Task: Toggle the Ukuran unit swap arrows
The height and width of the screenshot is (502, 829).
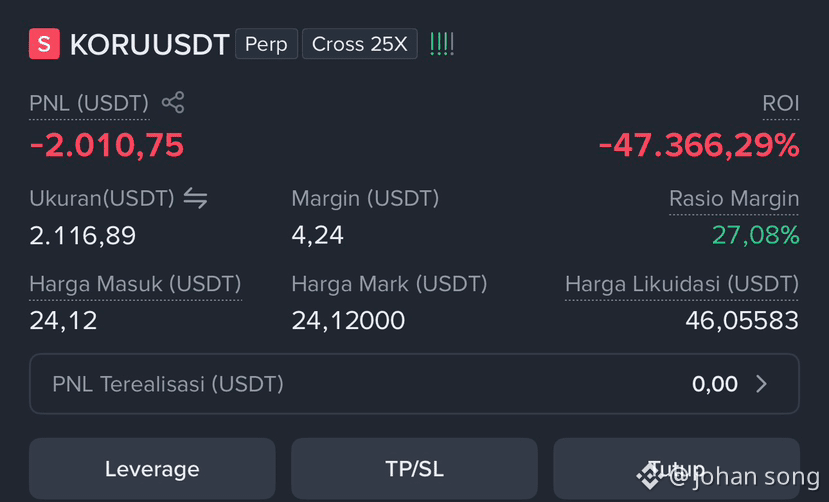Action: click(x=195, y=199)
